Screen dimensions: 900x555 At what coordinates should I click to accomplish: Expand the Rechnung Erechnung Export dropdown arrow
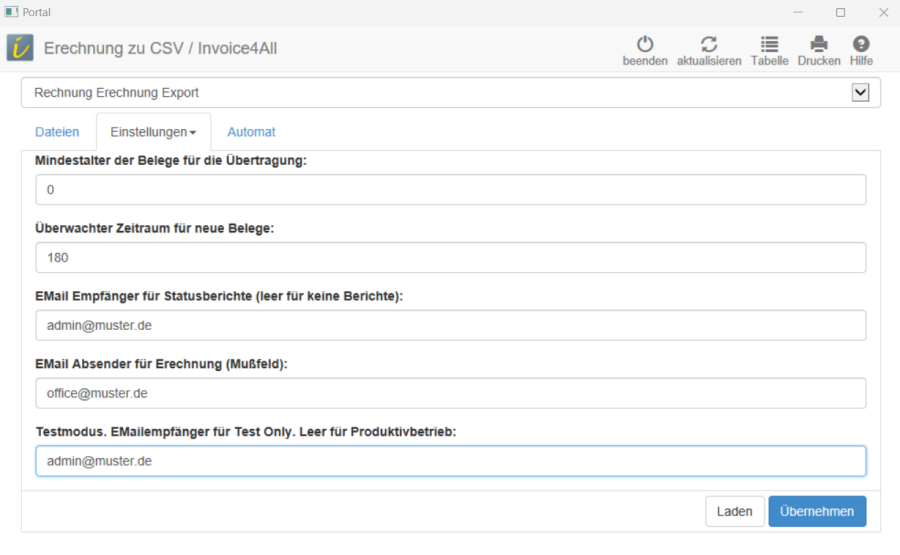click(x=859, y=93)
